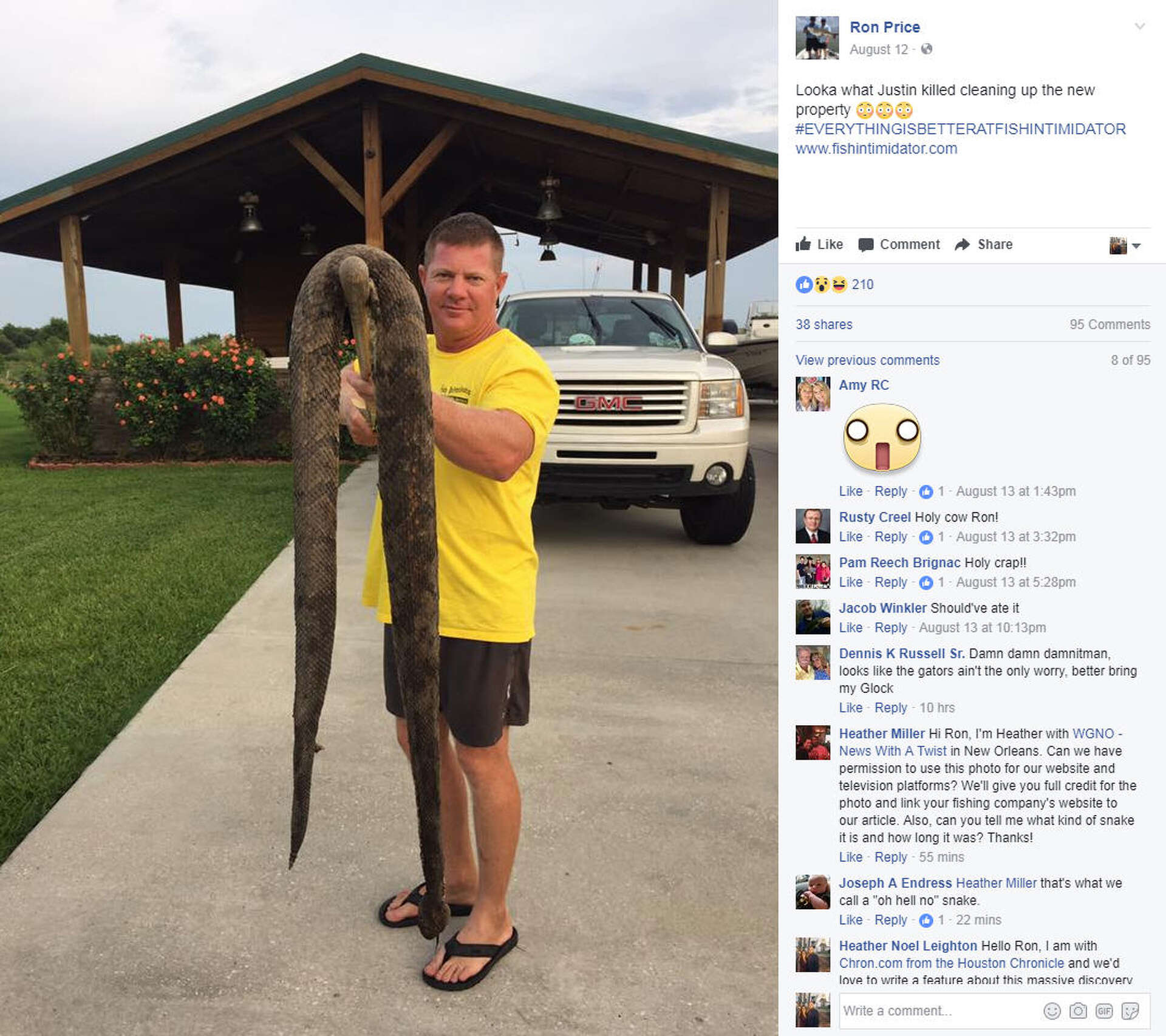Open the 38 shares list
This screenshot has height=1036, width=1166.
(823, 324)
